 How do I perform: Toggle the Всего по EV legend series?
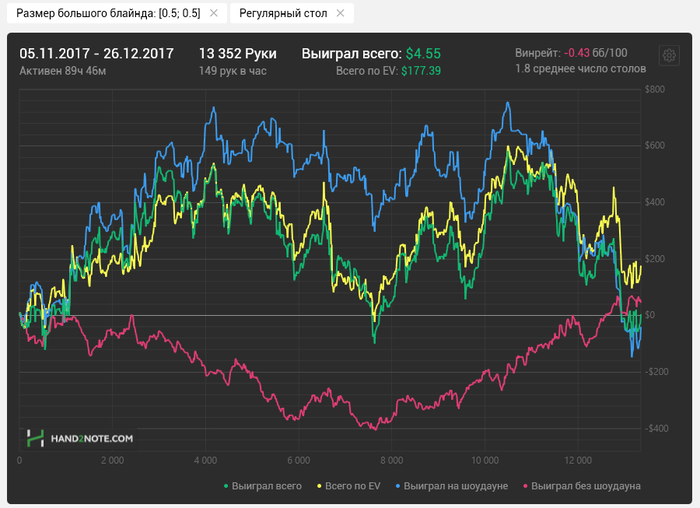349,486
